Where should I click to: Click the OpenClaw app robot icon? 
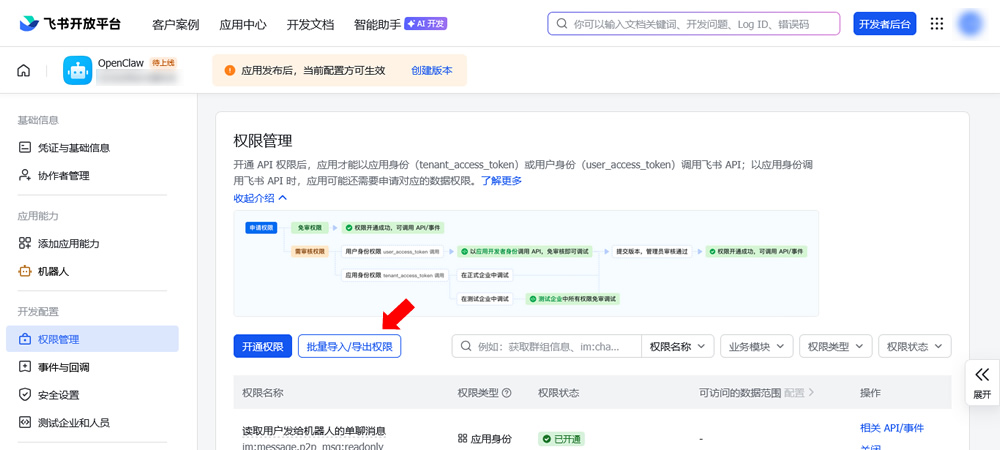coord(78,70)
